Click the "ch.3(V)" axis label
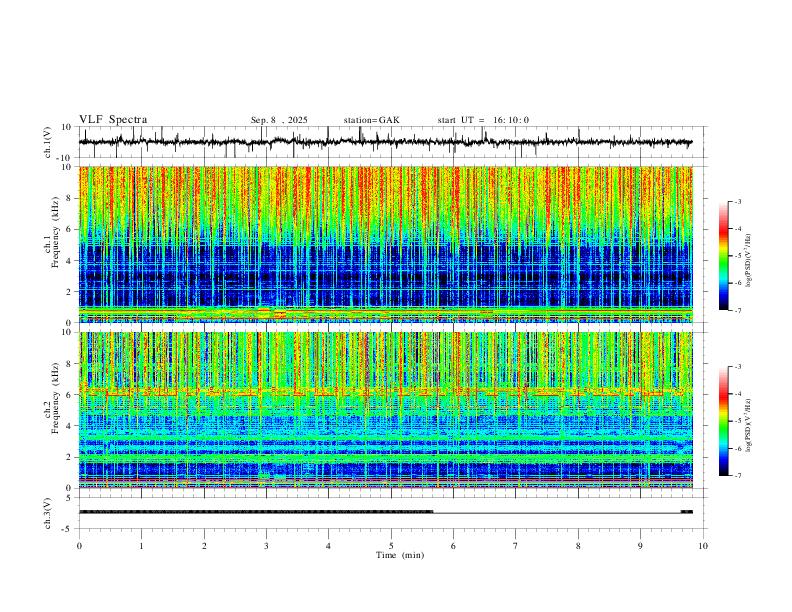Viewport: 792px width, 612px height. coord(48,514)
